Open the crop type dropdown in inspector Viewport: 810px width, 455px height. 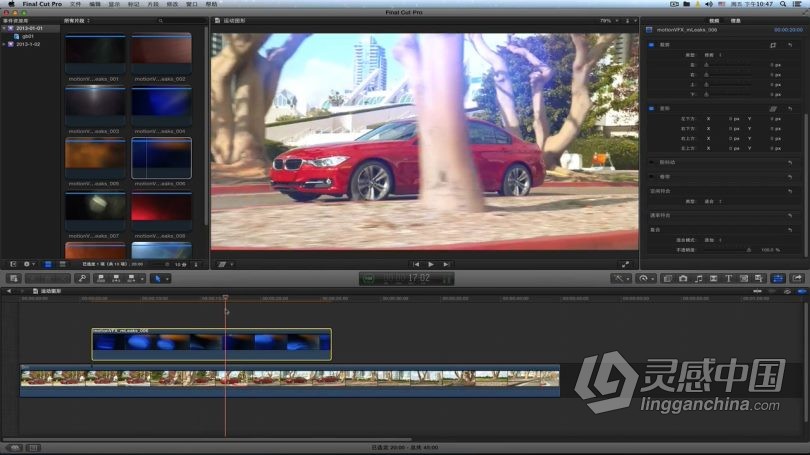(x=713, y=55)
